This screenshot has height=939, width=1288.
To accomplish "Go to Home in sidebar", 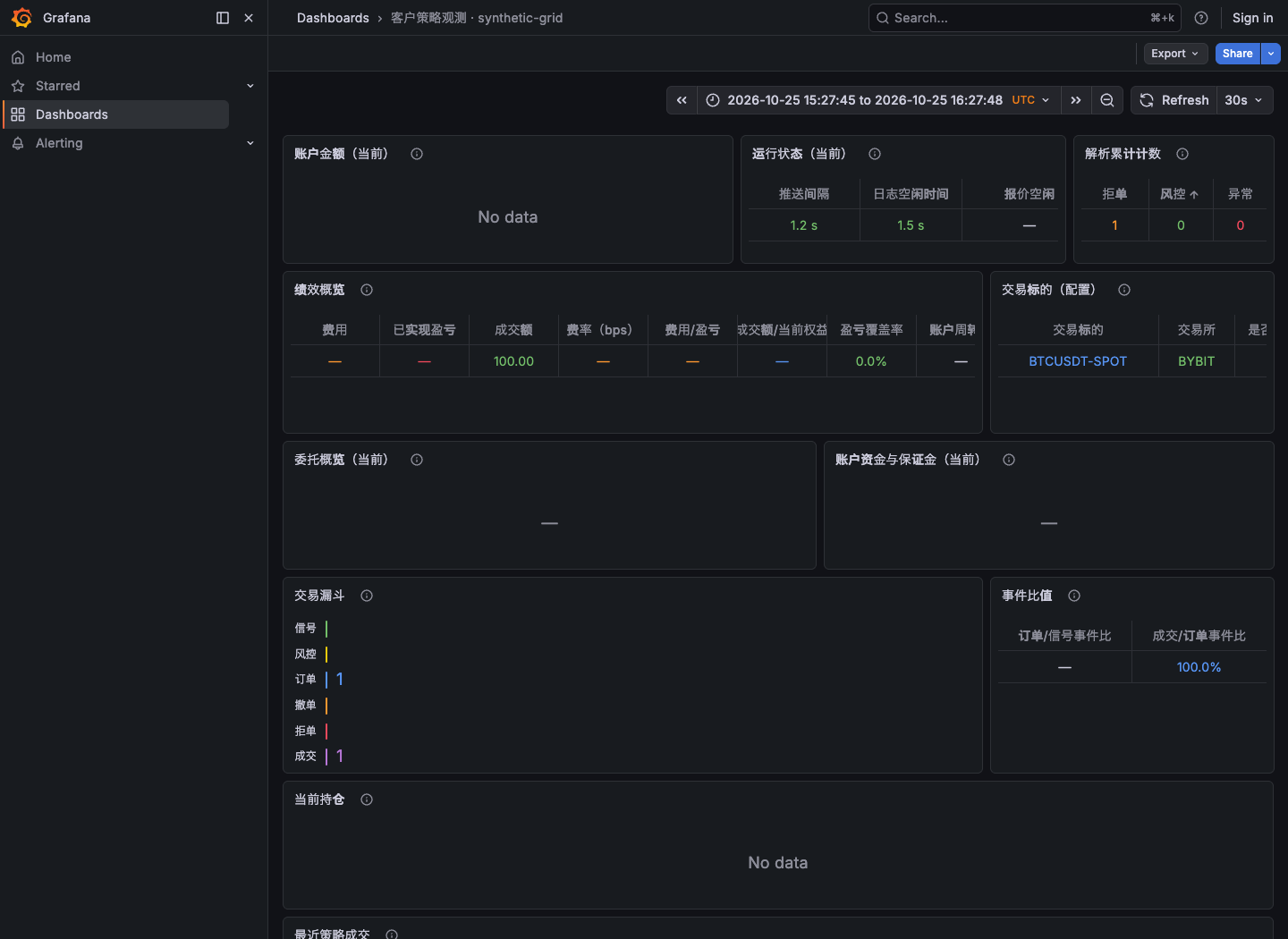I will click(53, 57).
